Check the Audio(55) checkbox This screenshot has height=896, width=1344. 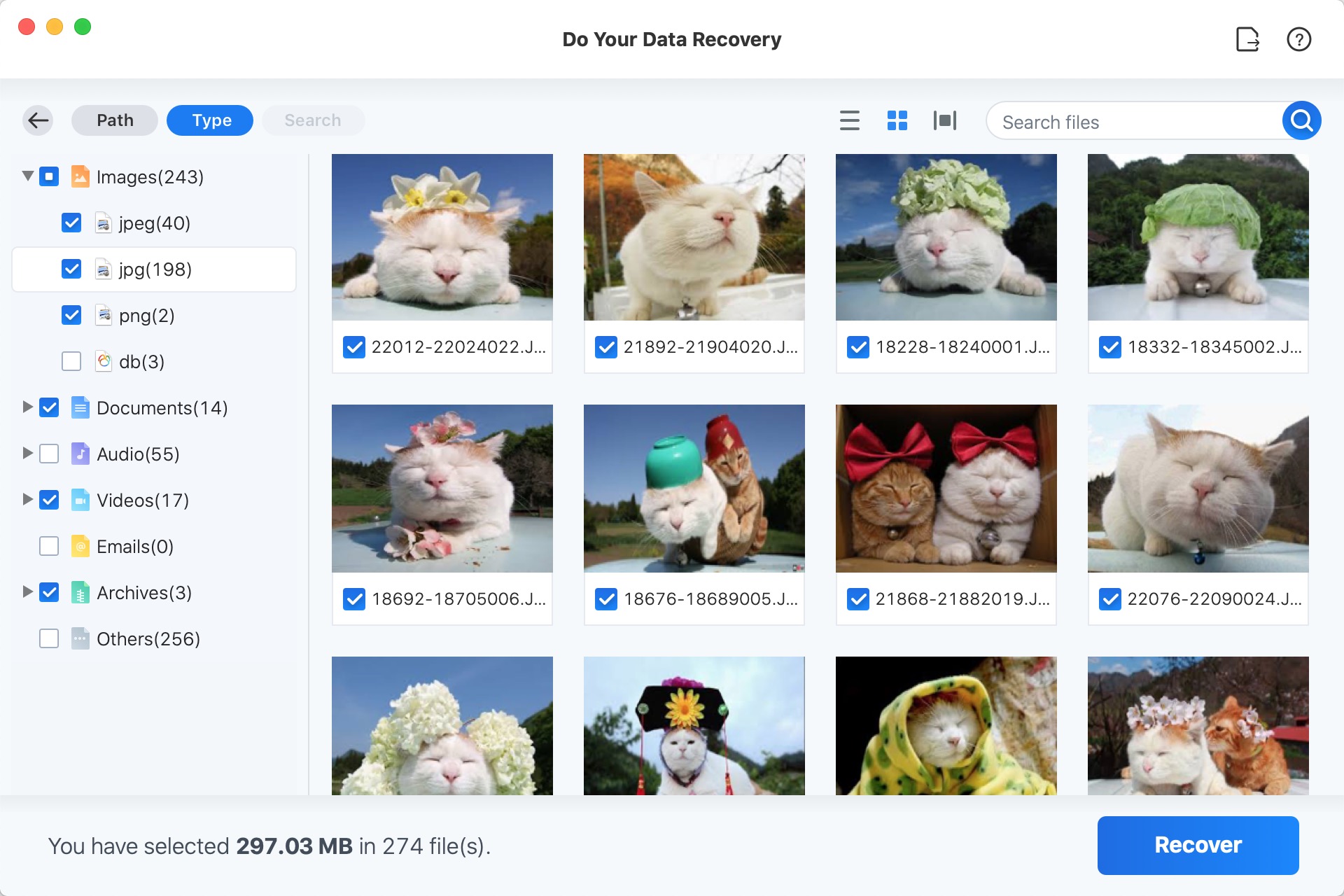49,454
